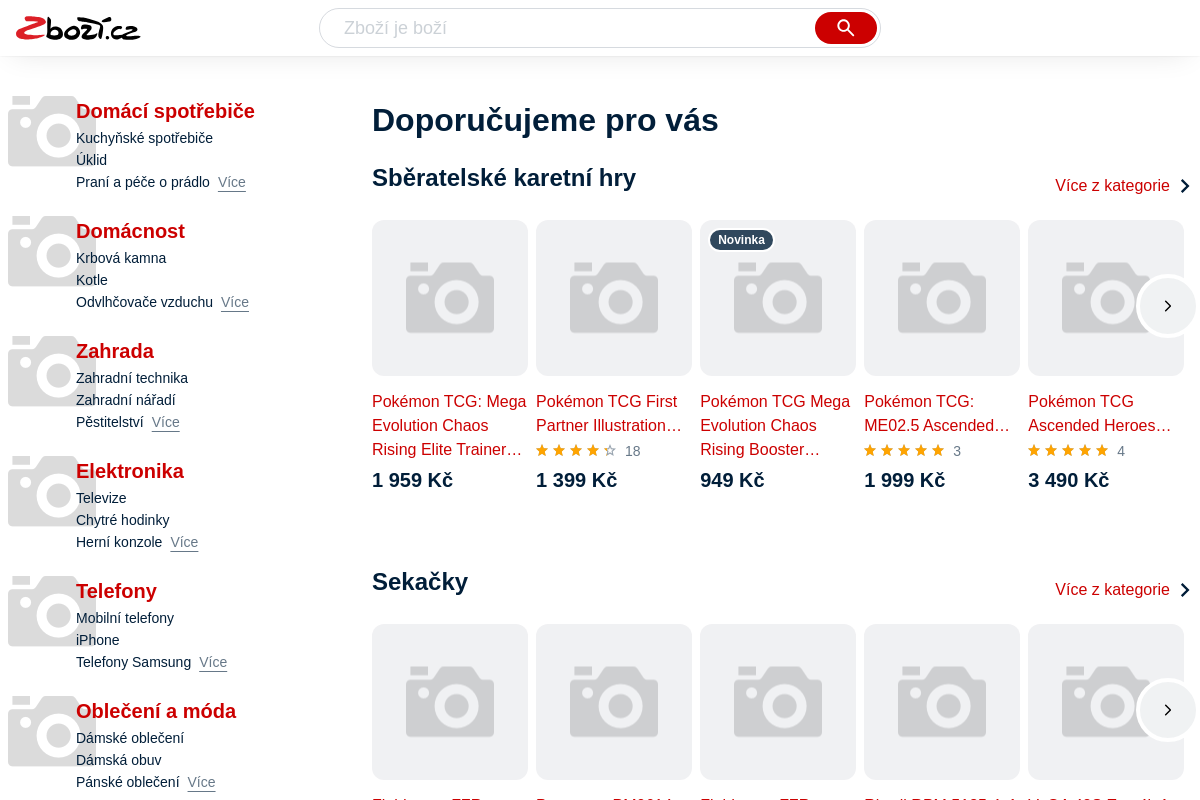Go to Chytré hodinky subcategory

coord(123,520)
